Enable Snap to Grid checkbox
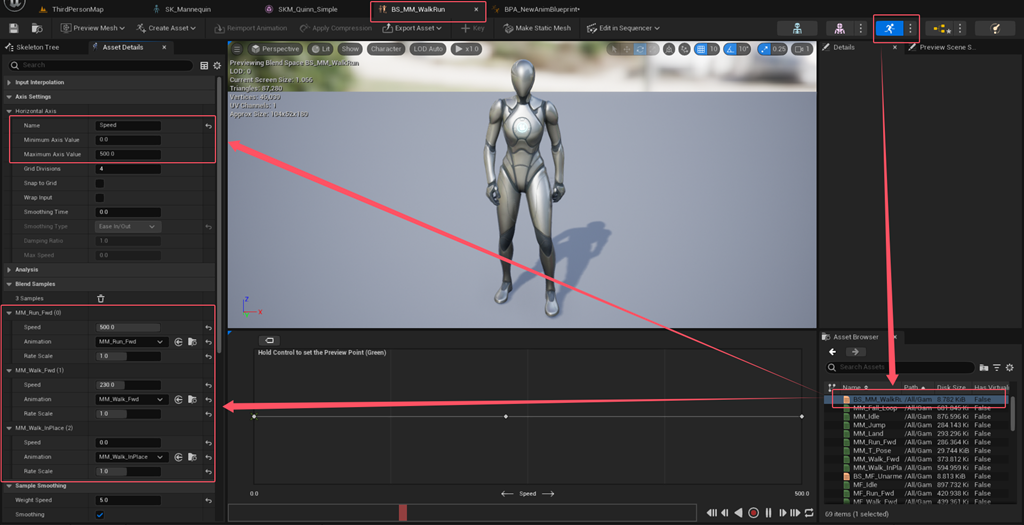The width and height of the screenshot is (1024, 525). [x=100, y=183]
